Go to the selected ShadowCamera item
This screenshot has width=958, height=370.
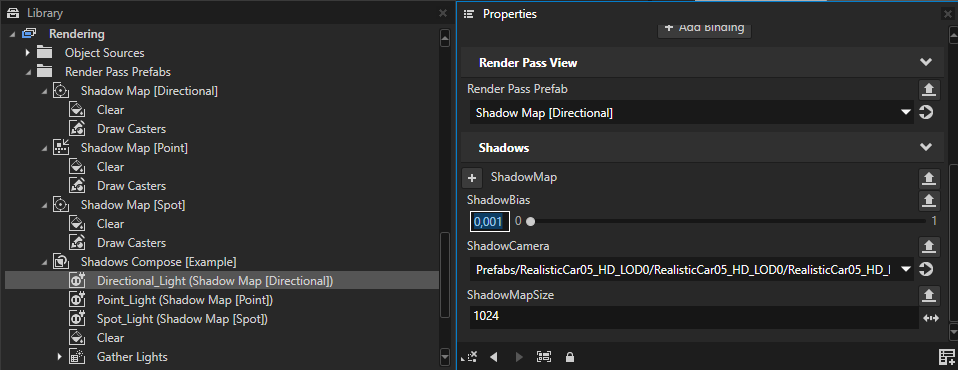[926, 269]
